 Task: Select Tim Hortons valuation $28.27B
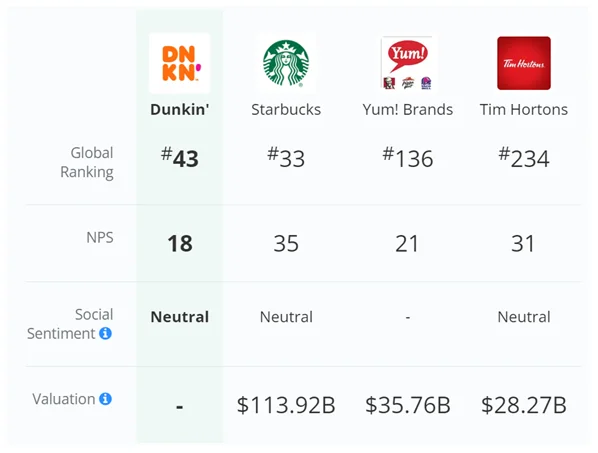point(524,405)
